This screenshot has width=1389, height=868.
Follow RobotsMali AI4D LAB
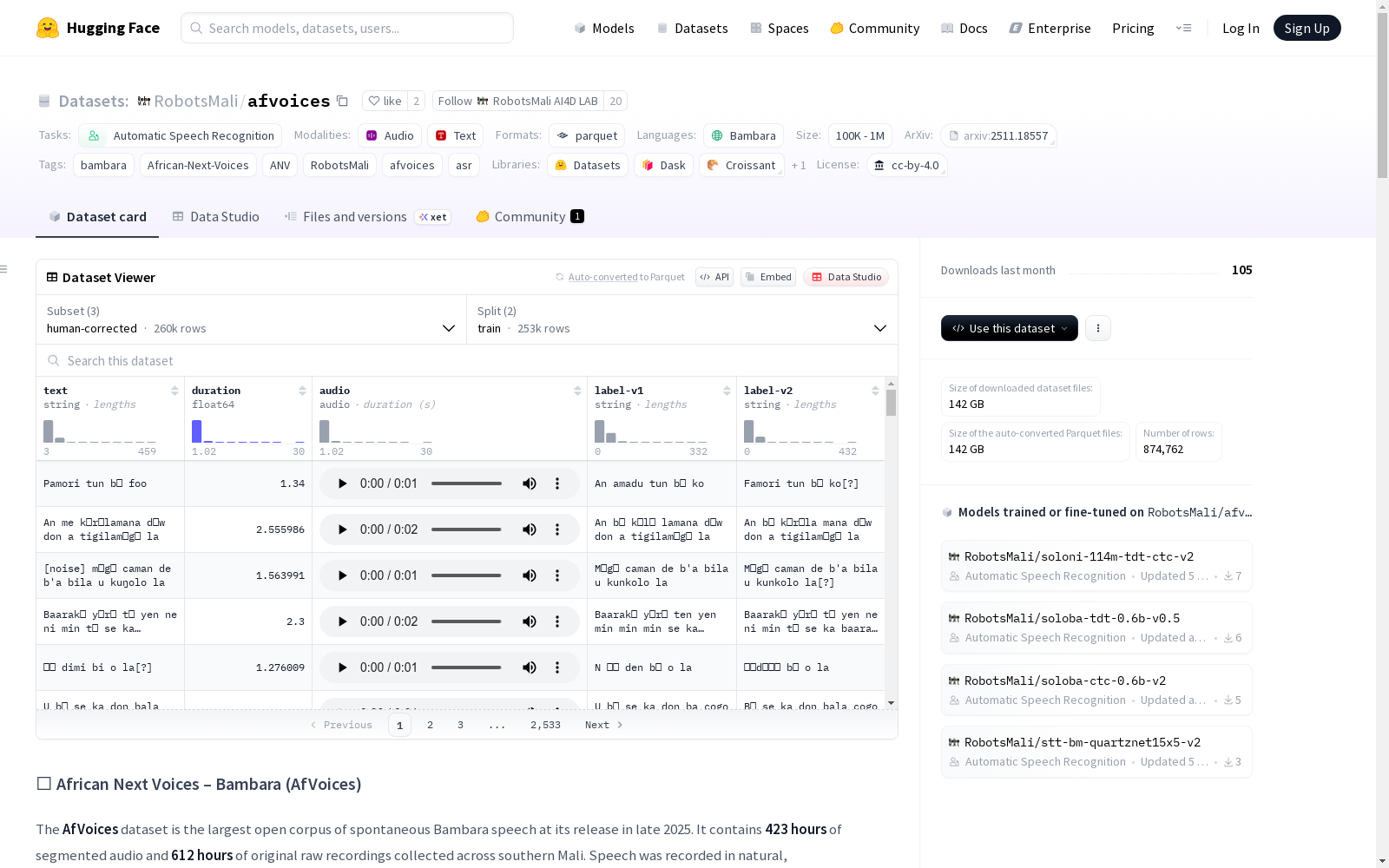tap(518, 101)
